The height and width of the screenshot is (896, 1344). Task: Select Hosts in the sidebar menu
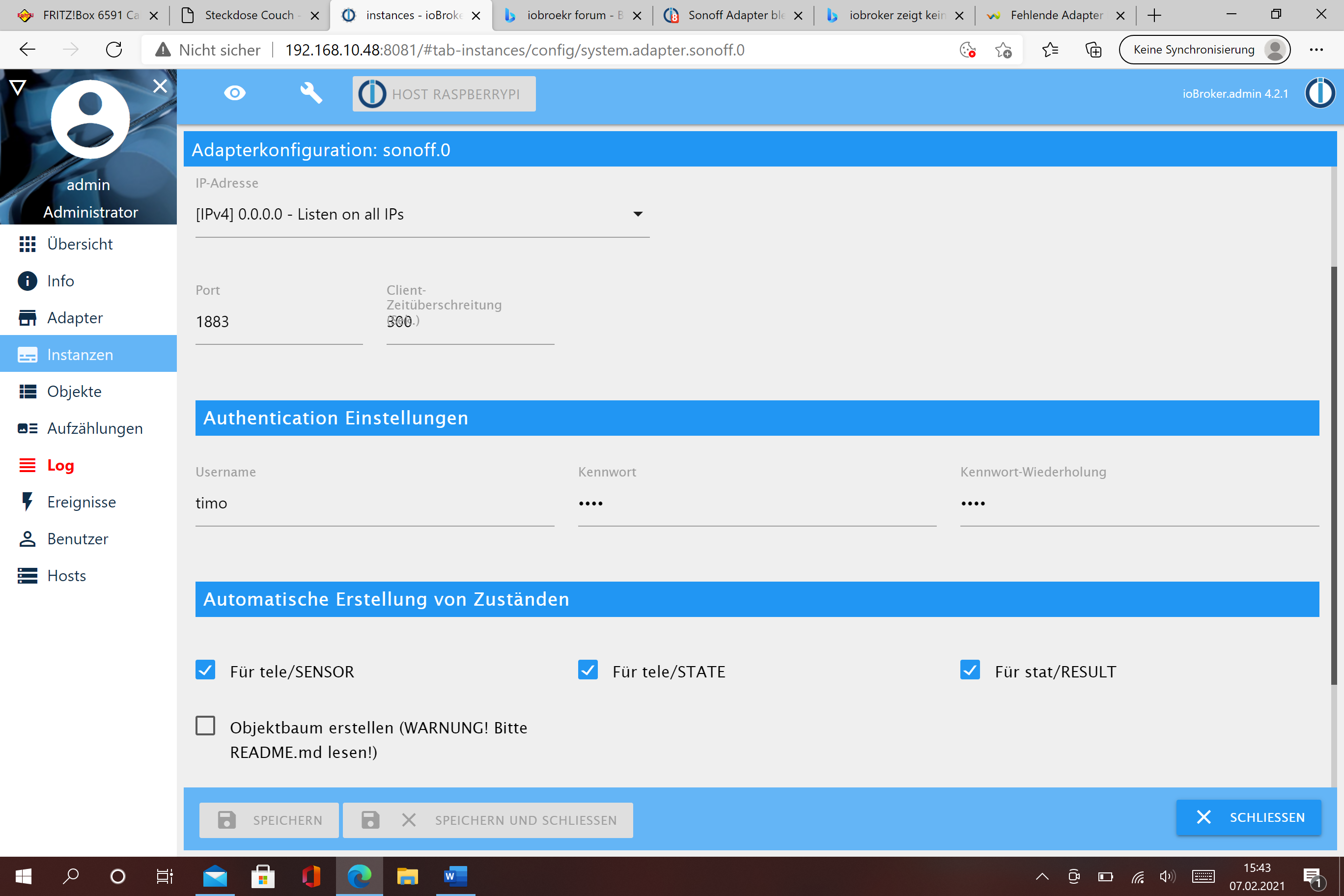pos(66,576)
